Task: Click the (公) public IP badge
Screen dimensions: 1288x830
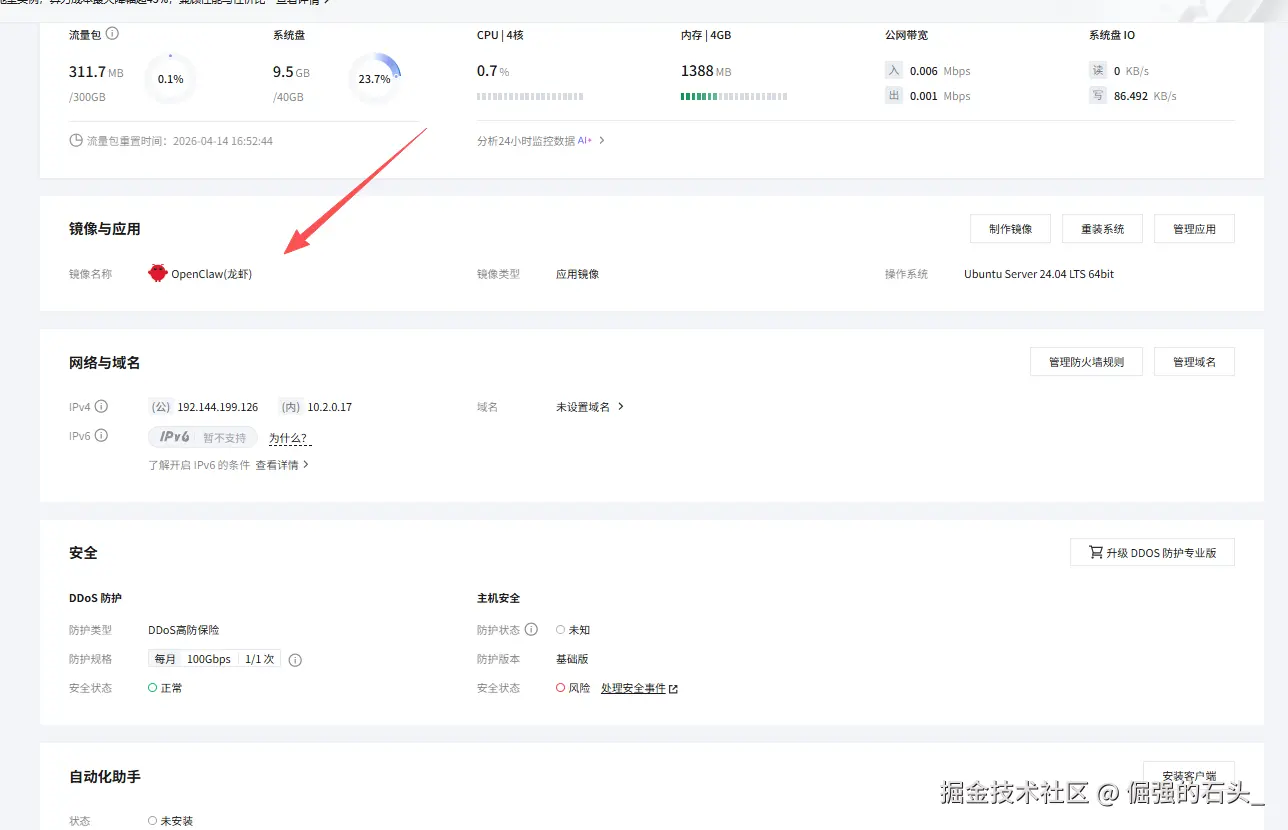Action: [160, 407]
